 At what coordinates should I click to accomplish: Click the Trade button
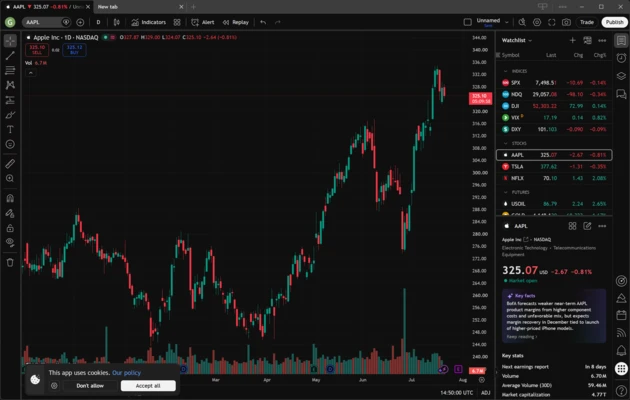coord(587,22)
